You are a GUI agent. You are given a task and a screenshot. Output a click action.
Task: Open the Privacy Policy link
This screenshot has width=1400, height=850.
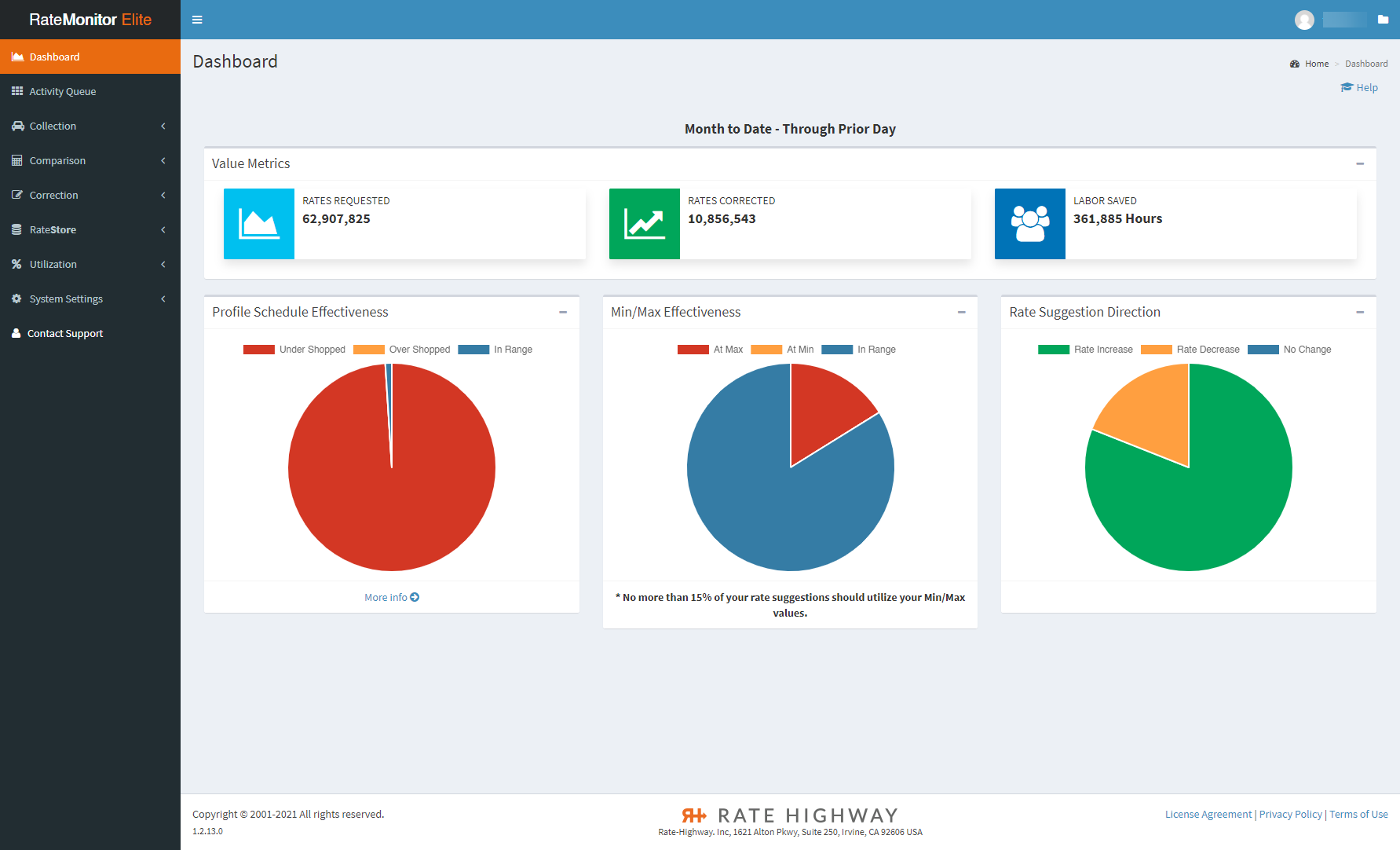click(x=1290, y=814)
